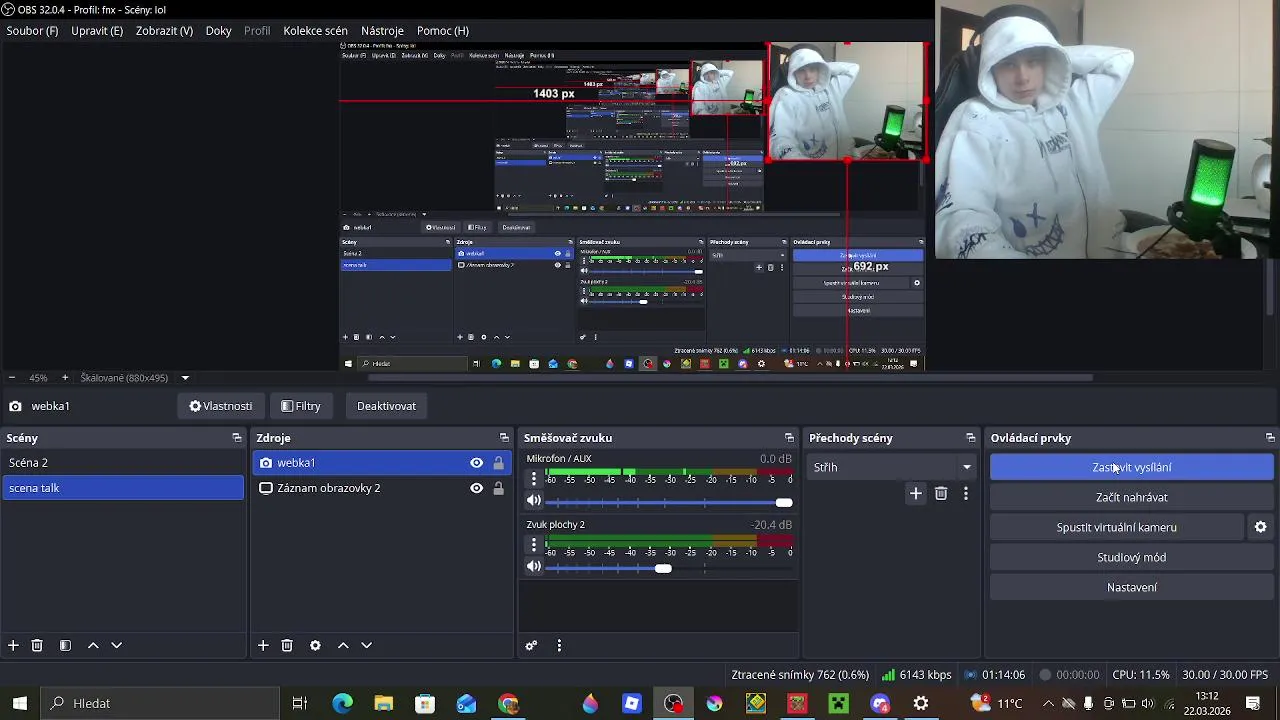Mute Zvuk plochy 2 audio

coord(534,567)
